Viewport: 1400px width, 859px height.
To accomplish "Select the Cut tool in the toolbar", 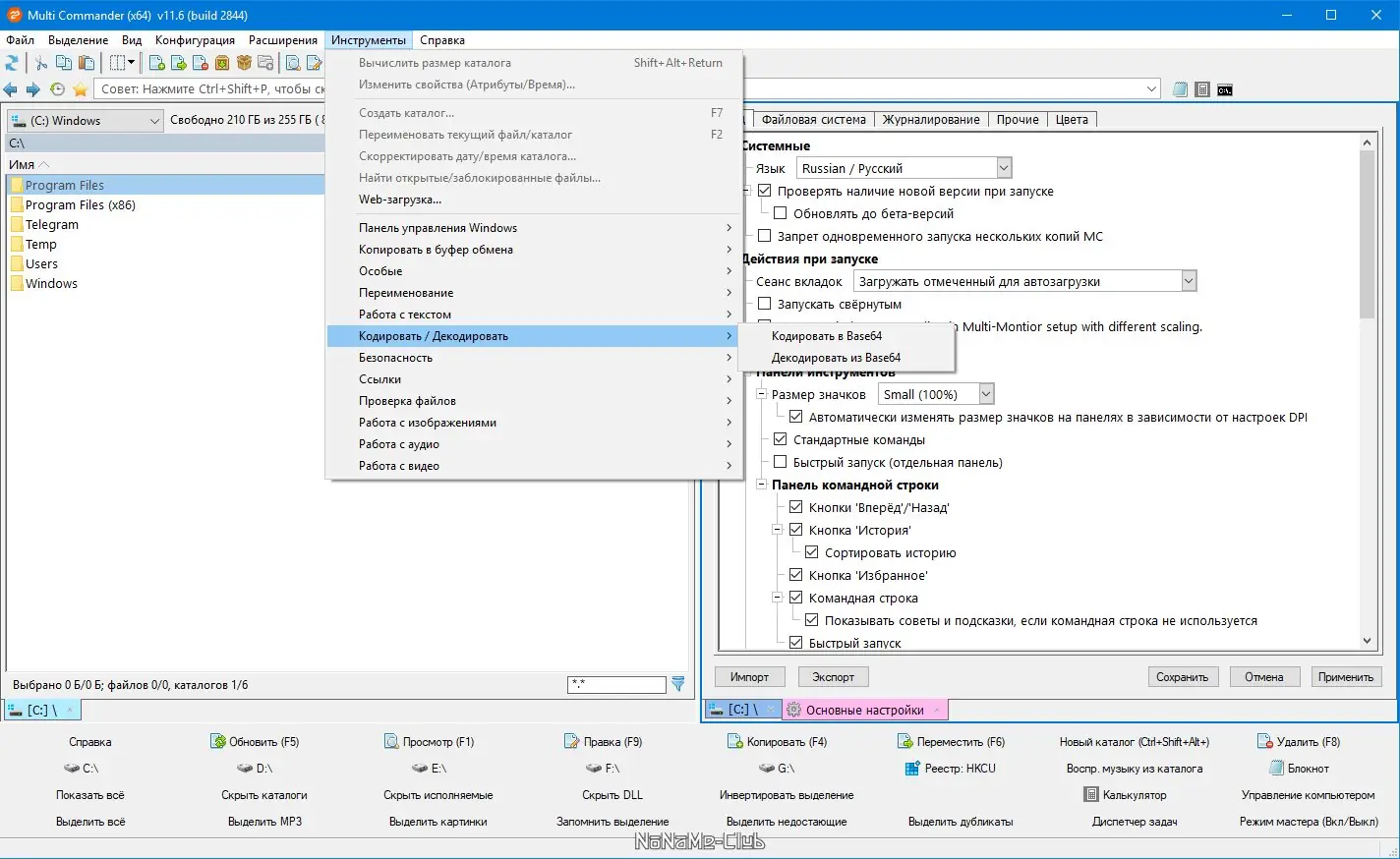I will coord(42,63).
